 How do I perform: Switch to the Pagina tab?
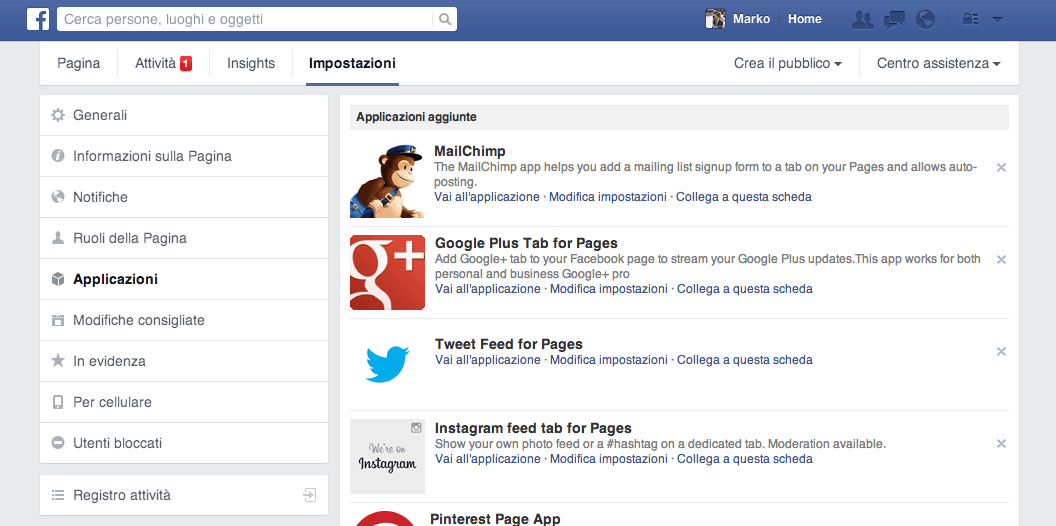click(x=79, y=63)
